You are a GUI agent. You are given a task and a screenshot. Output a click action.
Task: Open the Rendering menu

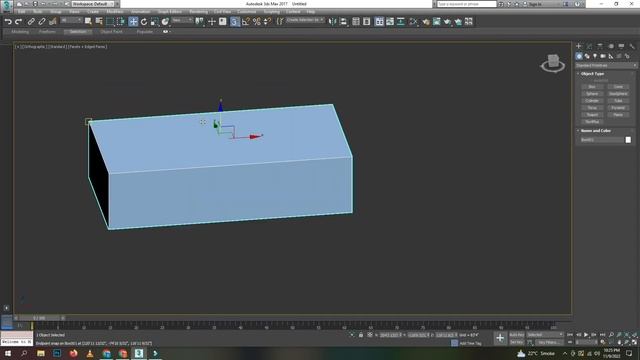pyautogui.click(x=198, y=12)
